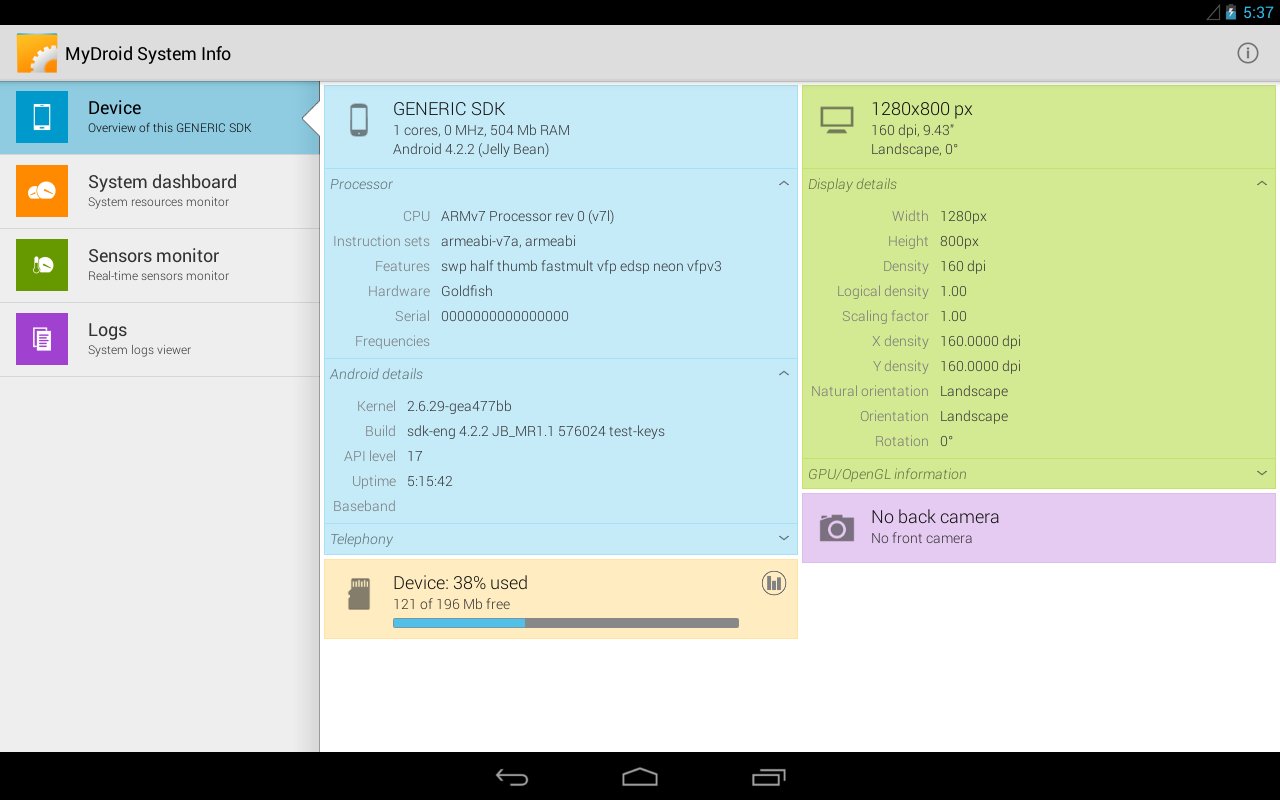
Task: Click the 'No front camera' text
Action: tap(922, 538)
